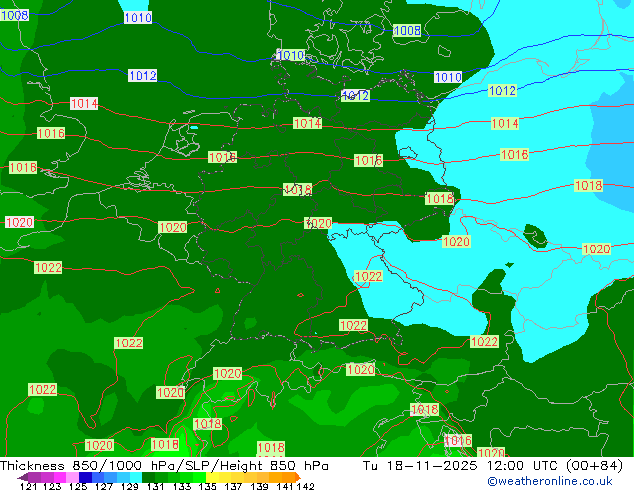Pick the dark navy blue legend swatch
Screen dimensions: 634x490
pos(85,477)
